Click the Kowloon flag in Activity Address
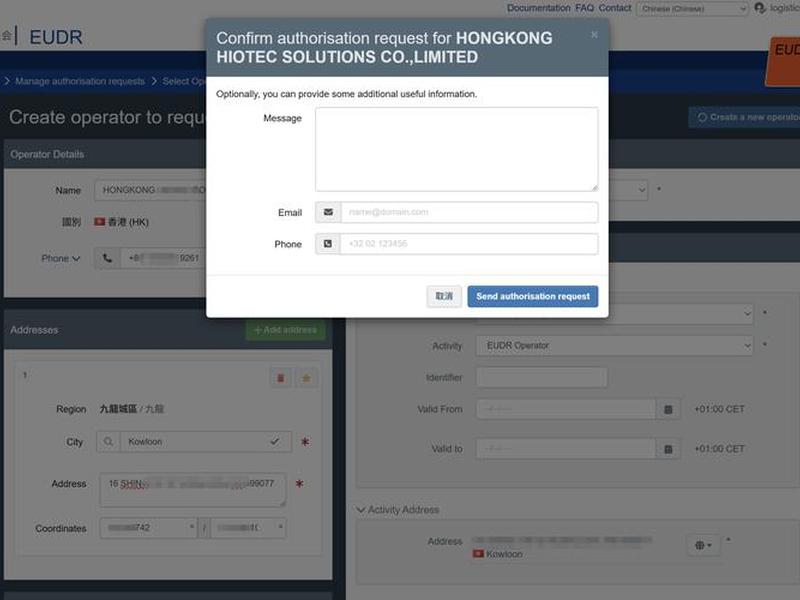This screenshot has height=600, width=800. pyautogui.click(x=478, y=554)
